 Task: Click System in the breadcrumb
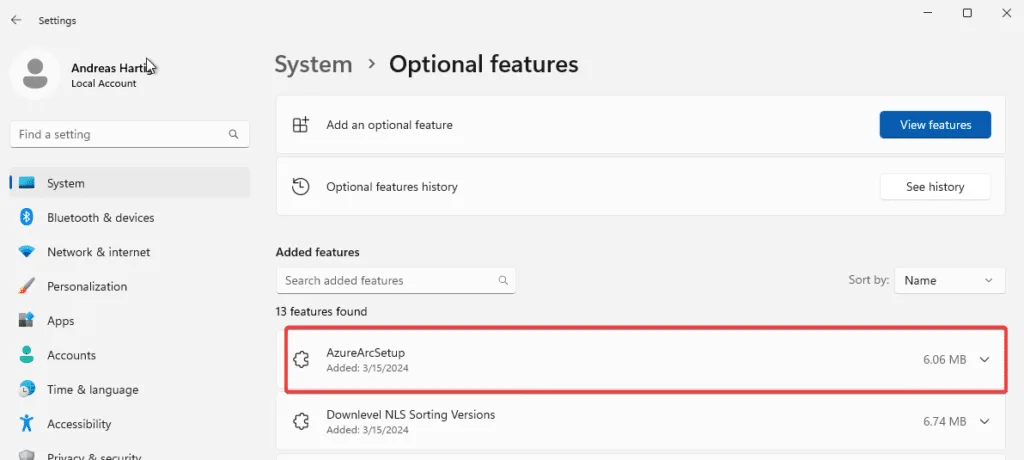pos(313,65)
